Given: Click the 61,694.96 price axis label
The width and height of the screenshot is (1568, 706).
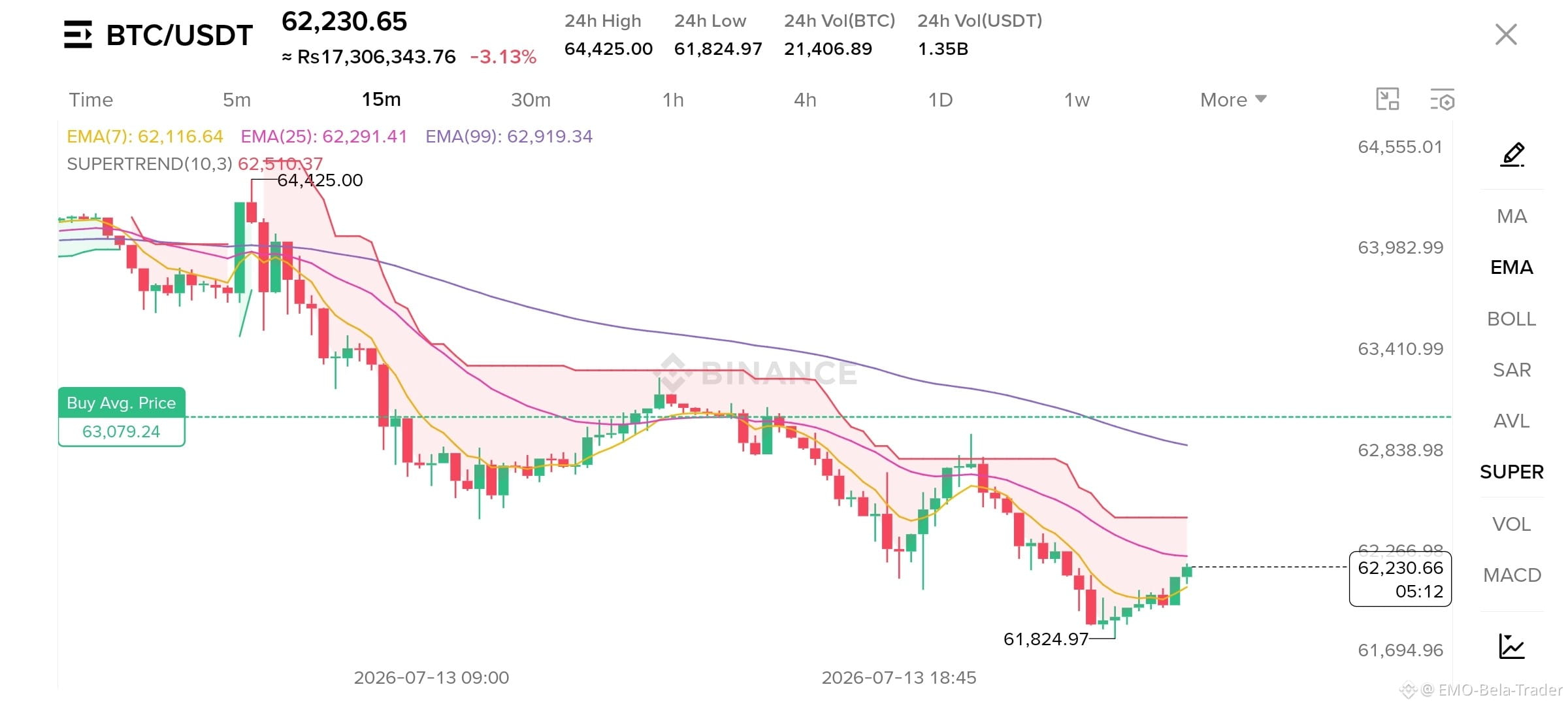Looking at the screenshot, I should click(1400, 650).
